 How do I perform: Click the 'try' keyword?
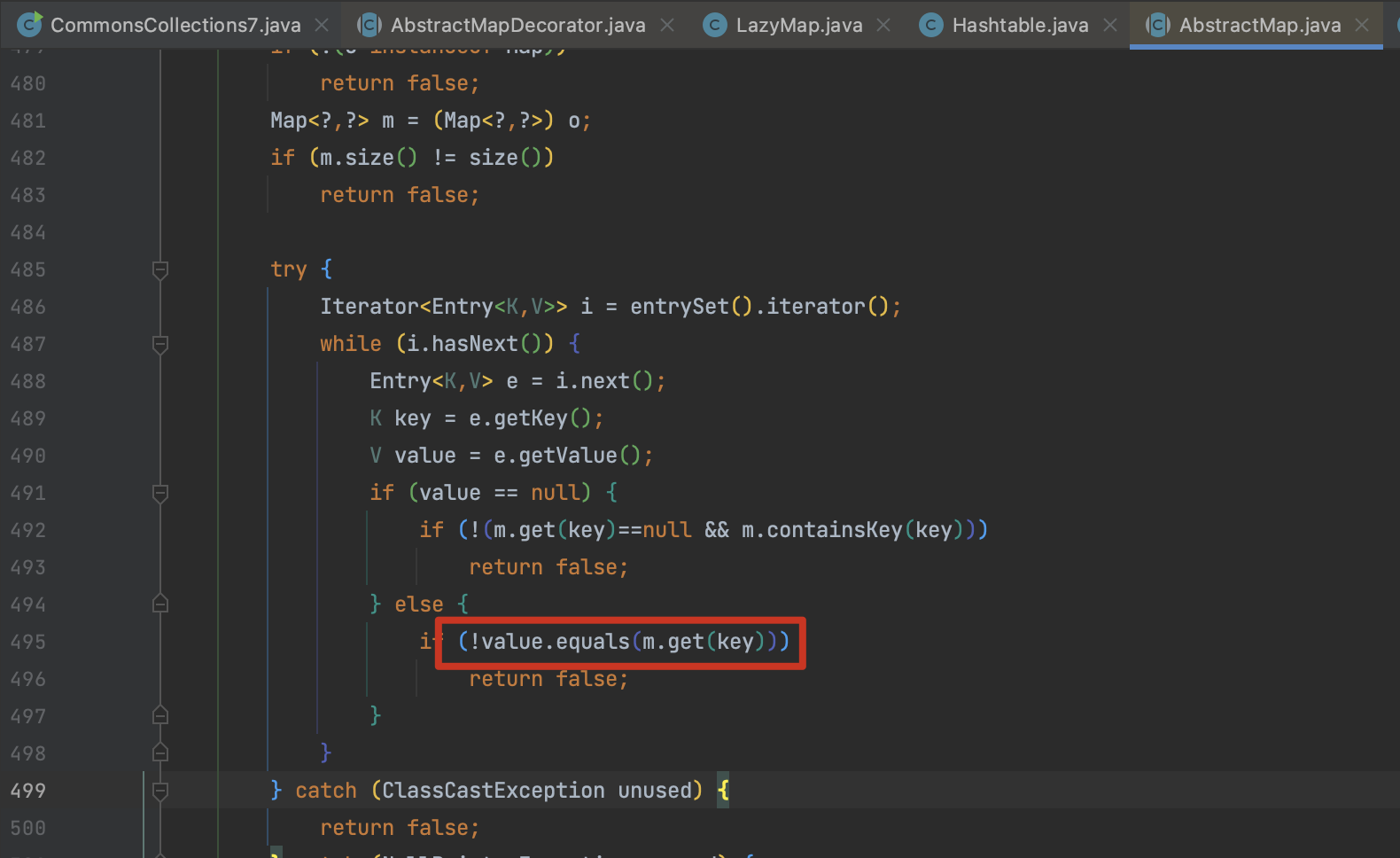click(289, 269)
